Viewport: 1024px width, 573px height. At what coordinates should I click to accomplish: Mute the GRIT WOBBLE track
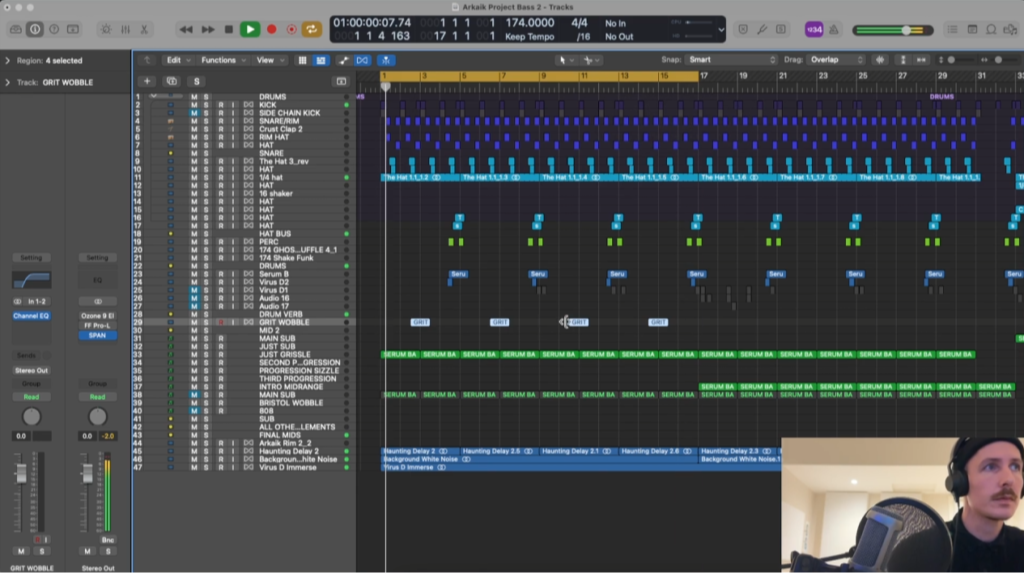194,322
